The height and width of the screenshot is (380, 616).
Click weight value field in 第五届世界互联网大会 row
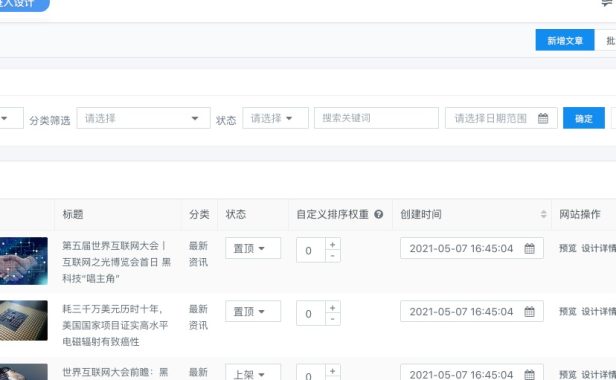point(311,250)
